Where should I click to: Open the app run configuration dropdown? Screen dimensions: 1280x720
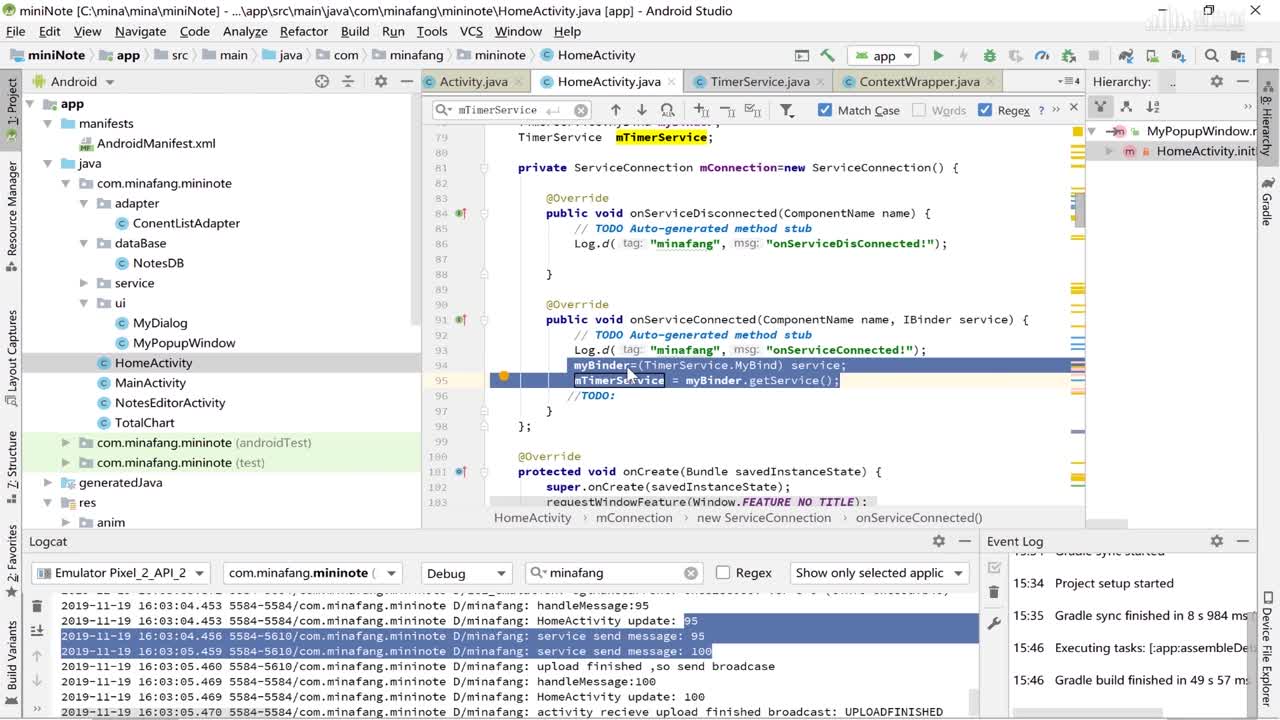point(885,56)
